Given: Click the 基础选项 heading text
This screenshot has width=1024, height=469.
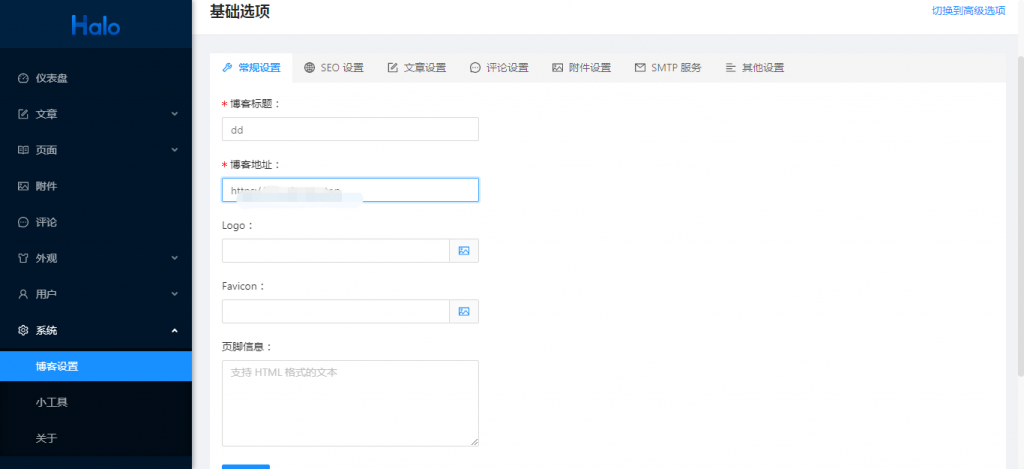Looking at the screenshot, I should click(240, 11).
